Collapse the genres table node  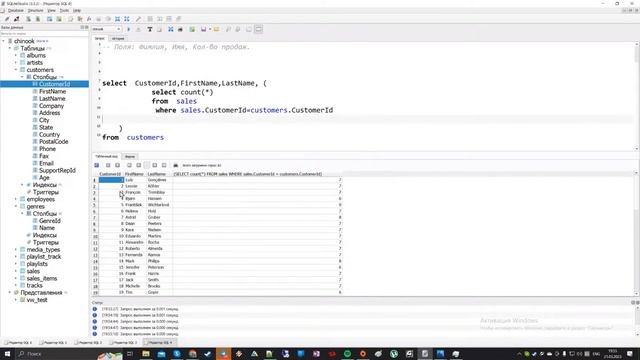point(16,207)
